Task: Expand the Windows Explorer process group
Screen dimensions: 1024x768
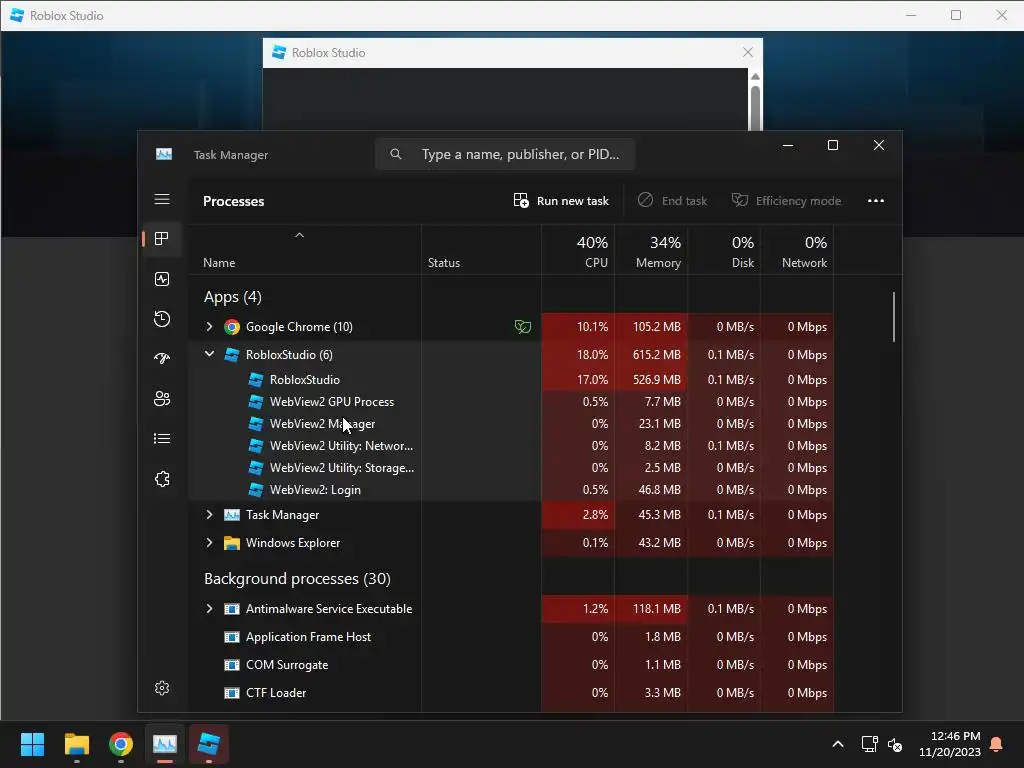Action: (209, 543)
